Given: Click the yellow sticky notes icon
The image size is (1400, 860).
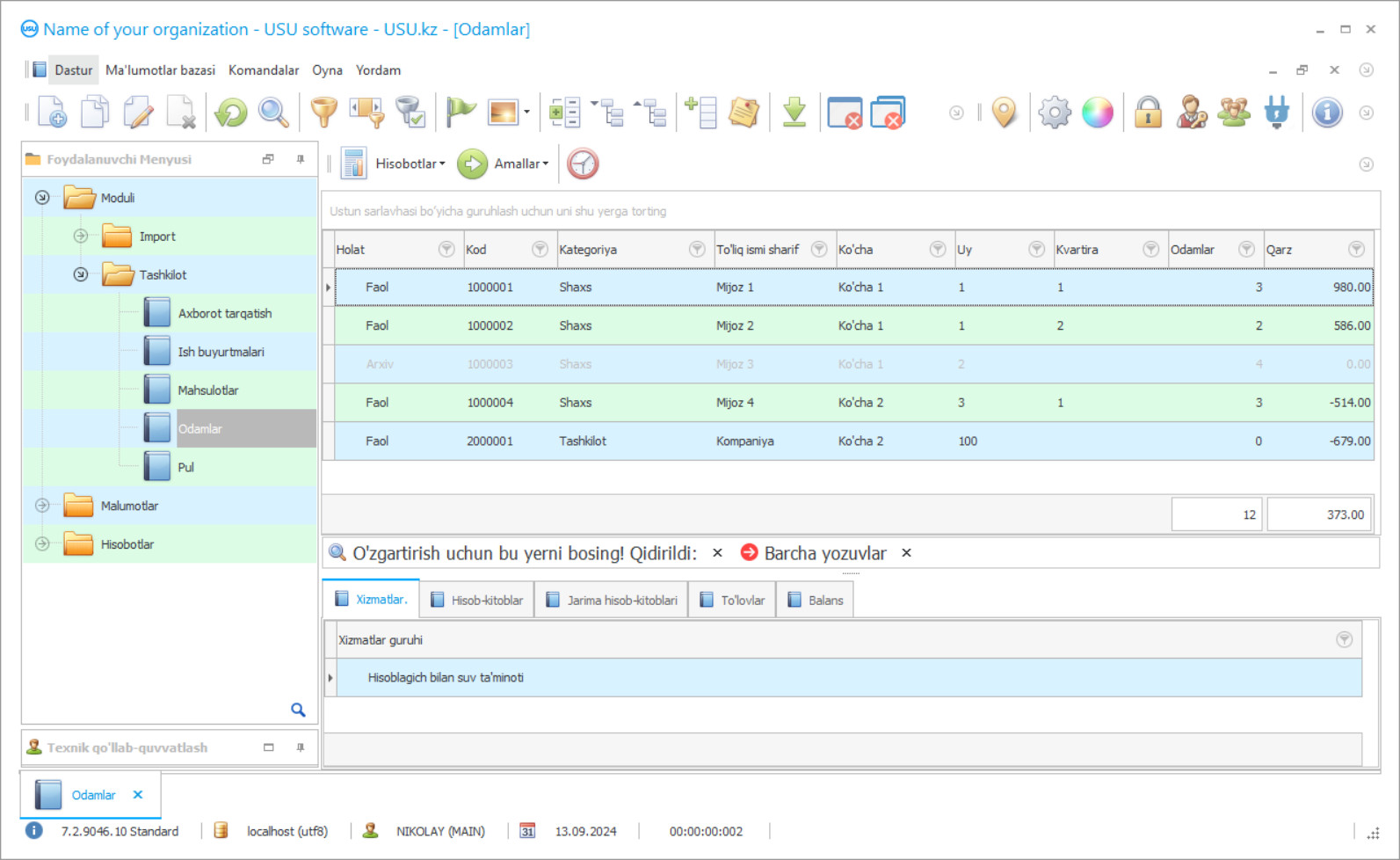Looking at the screenshot, I should 744,113.
